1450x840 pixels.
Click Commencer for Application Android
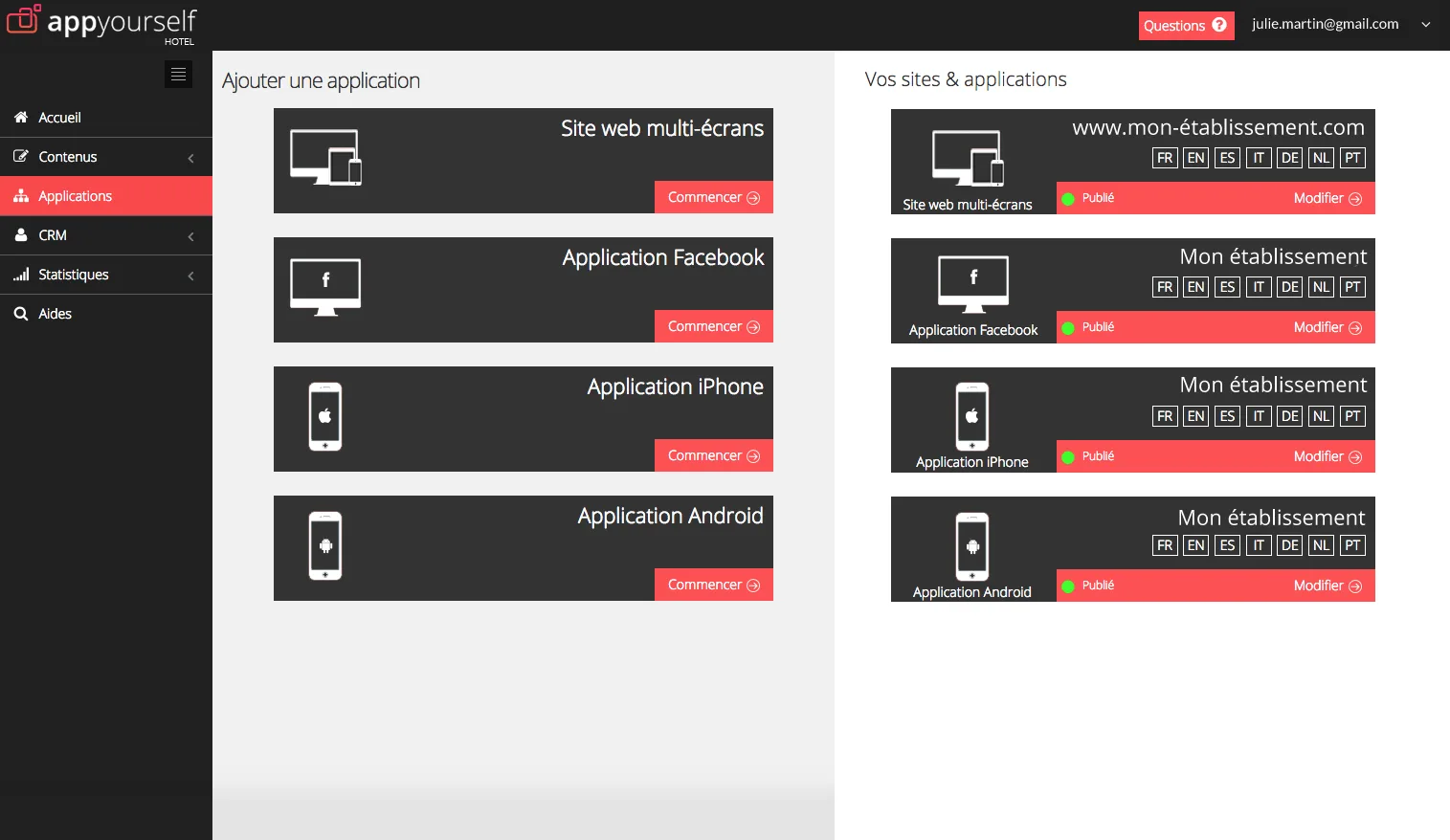[x=714, y=585]
